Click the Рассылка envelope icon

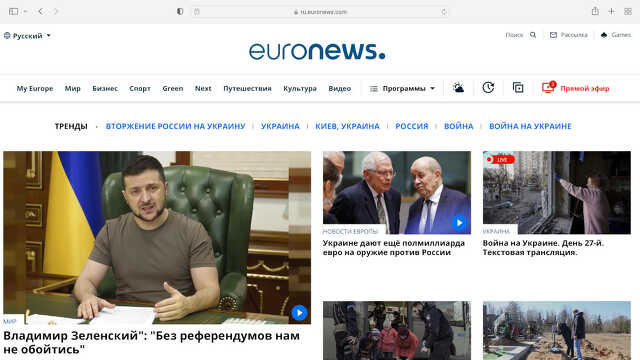[x=553, y=35]
